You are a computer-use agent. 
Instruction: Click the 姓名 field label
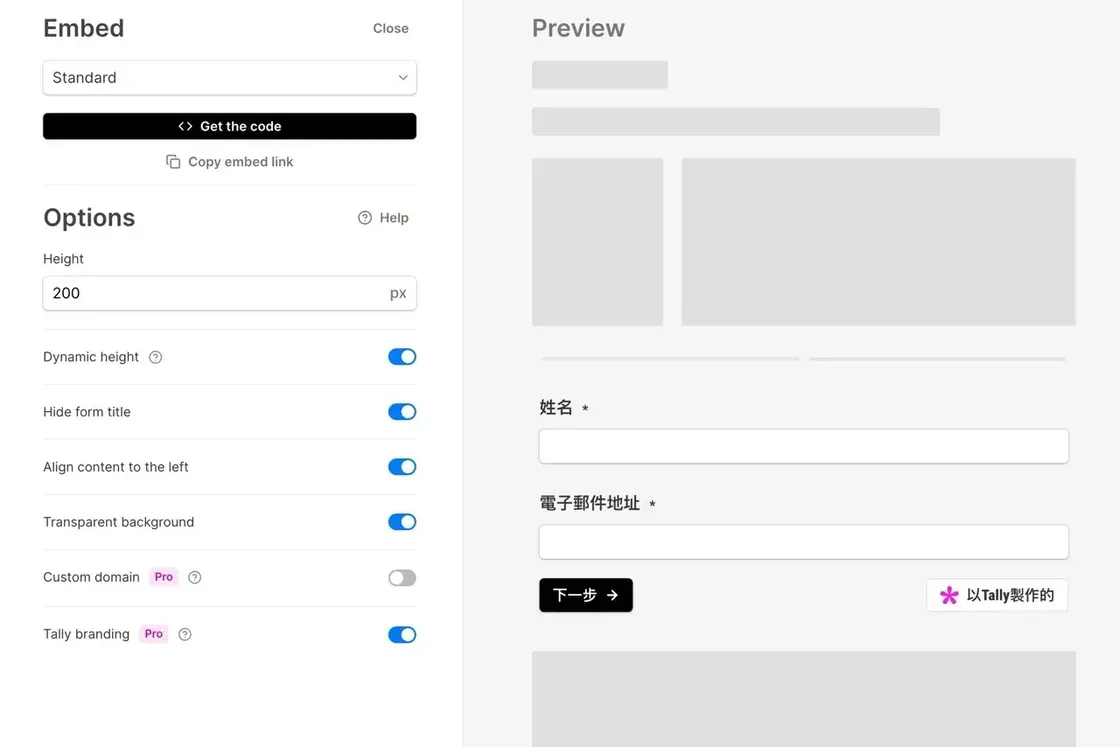tap(556, 408)
